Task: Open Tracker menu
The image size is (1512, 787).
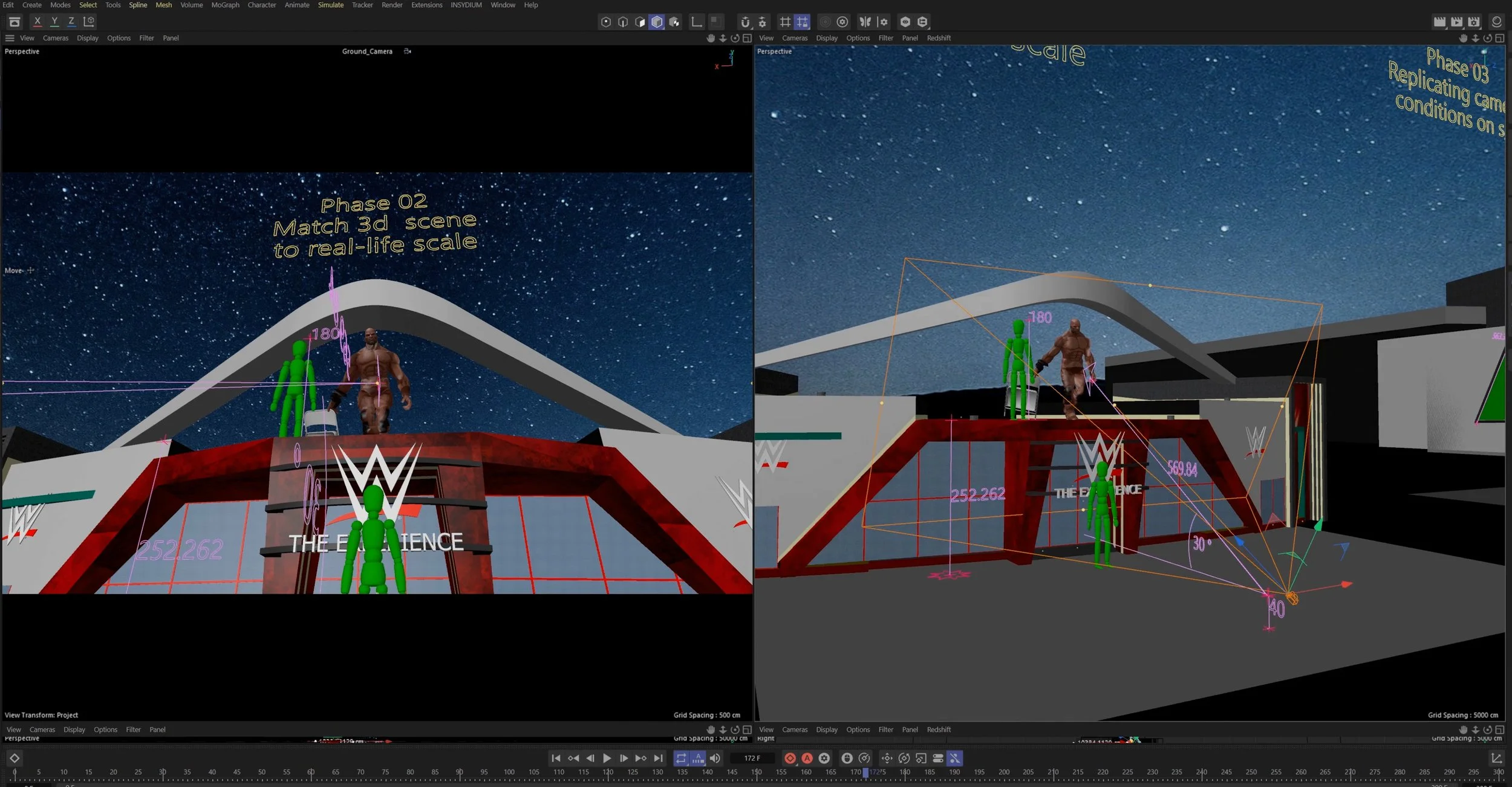Action: 362,5
